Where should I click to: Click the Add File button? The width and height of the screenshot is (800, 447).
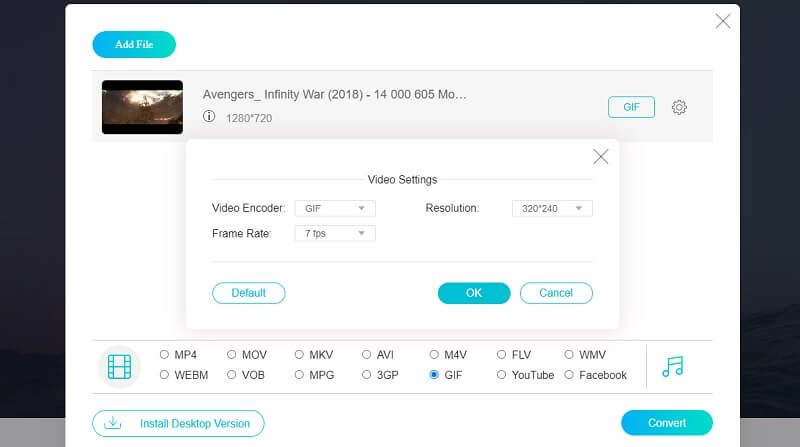134,44
